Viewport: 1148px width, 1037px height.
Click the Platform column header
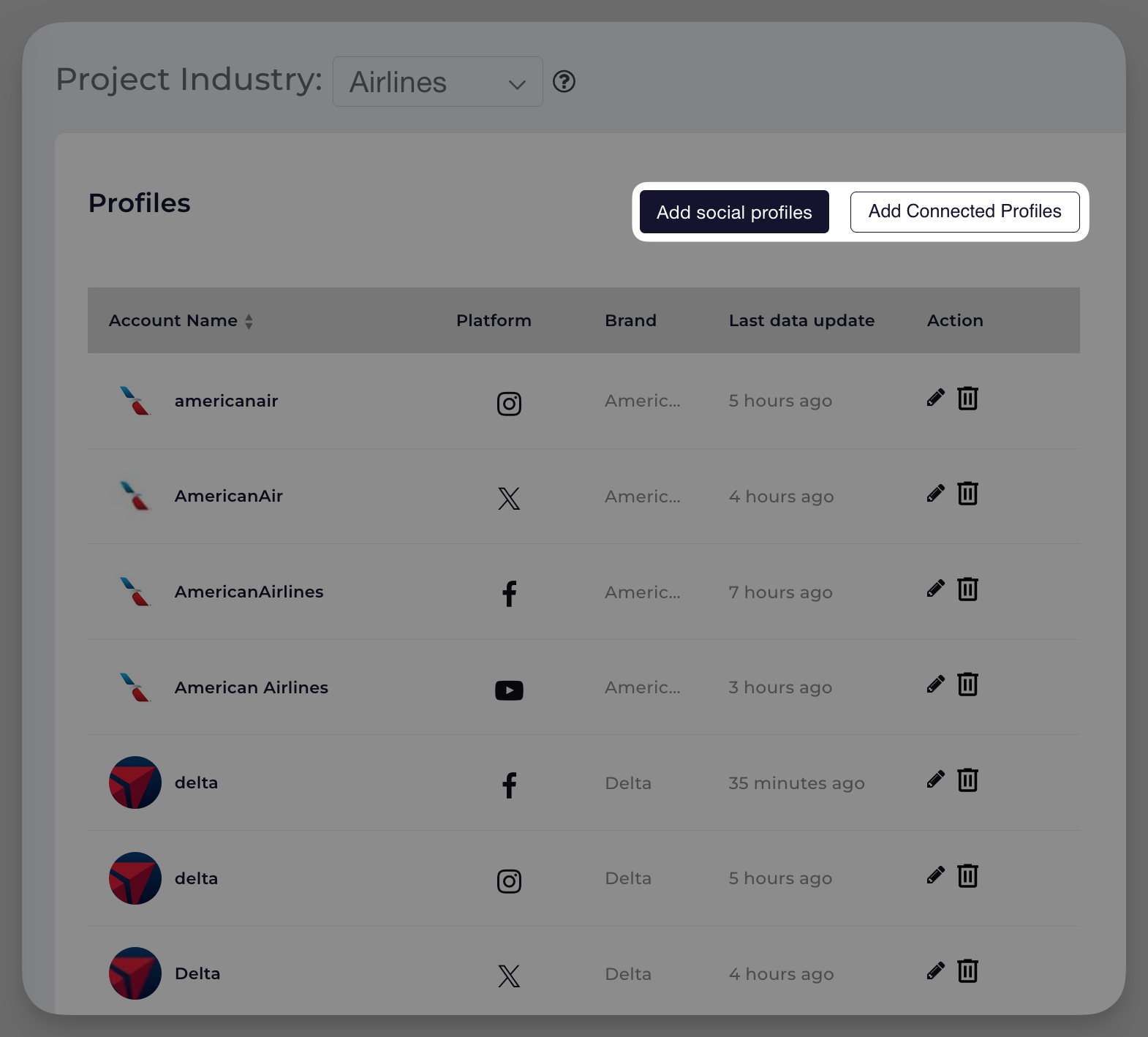point(494,320)
